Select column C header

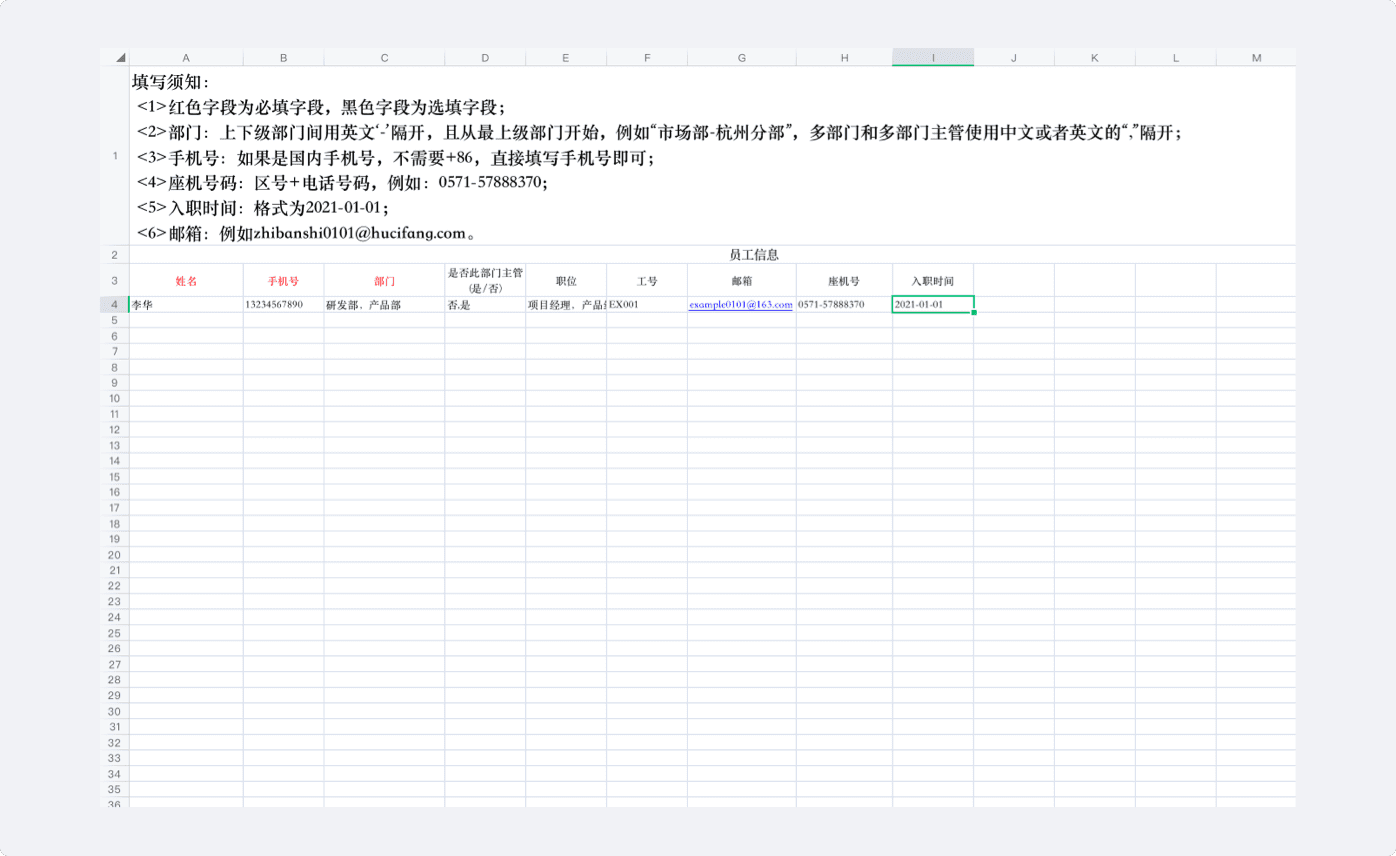pyautogui.click(x=384, y=58)
